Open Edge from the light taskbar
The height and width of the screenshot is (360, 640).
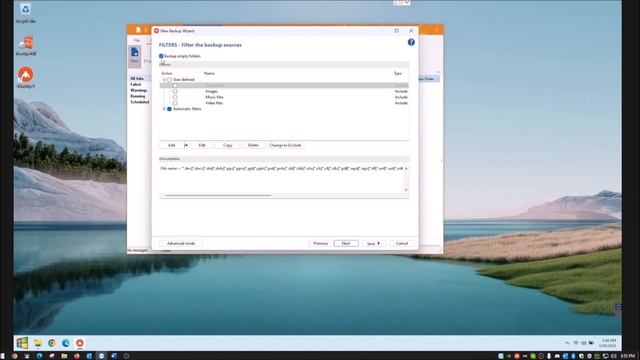click(x=66, y=343)
